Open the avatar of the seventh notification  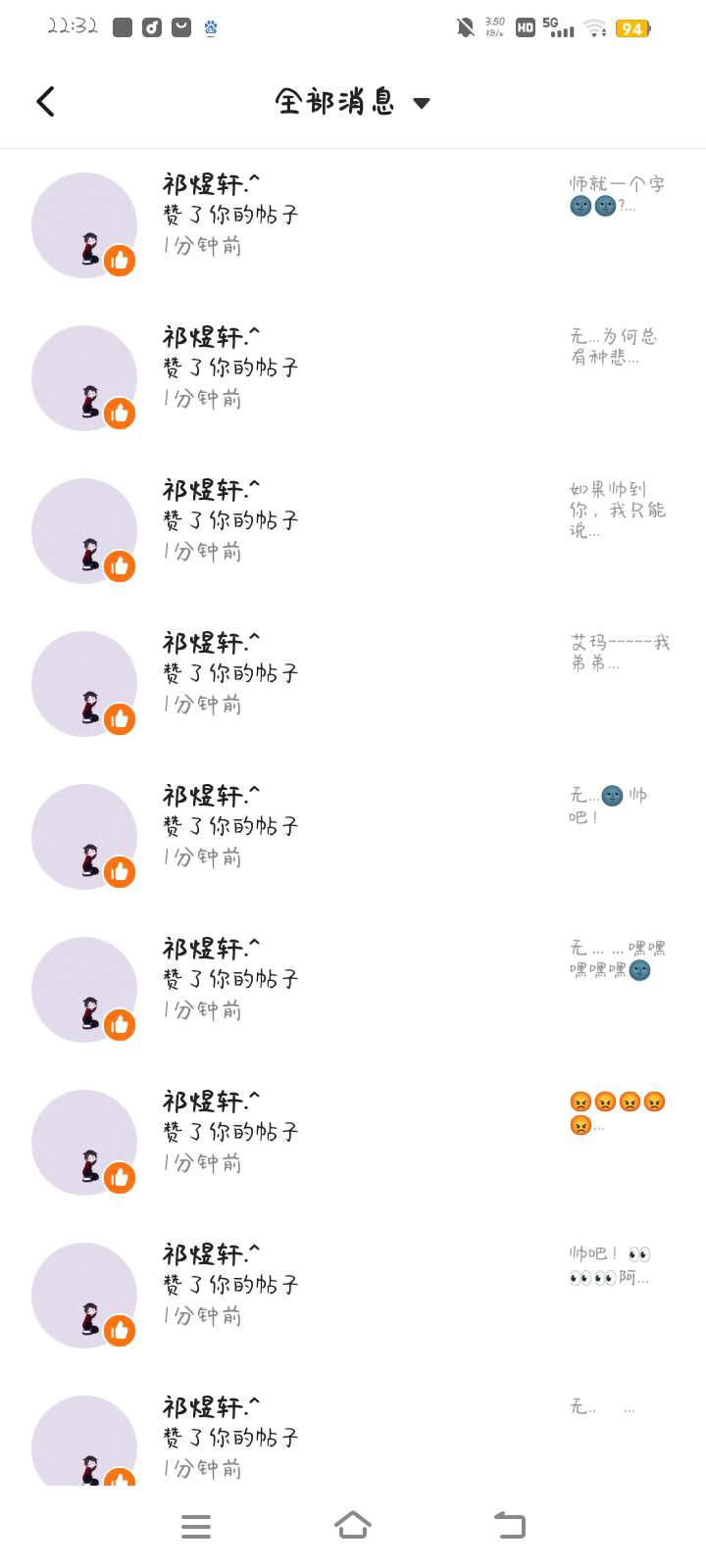(x=84, y=1143)
